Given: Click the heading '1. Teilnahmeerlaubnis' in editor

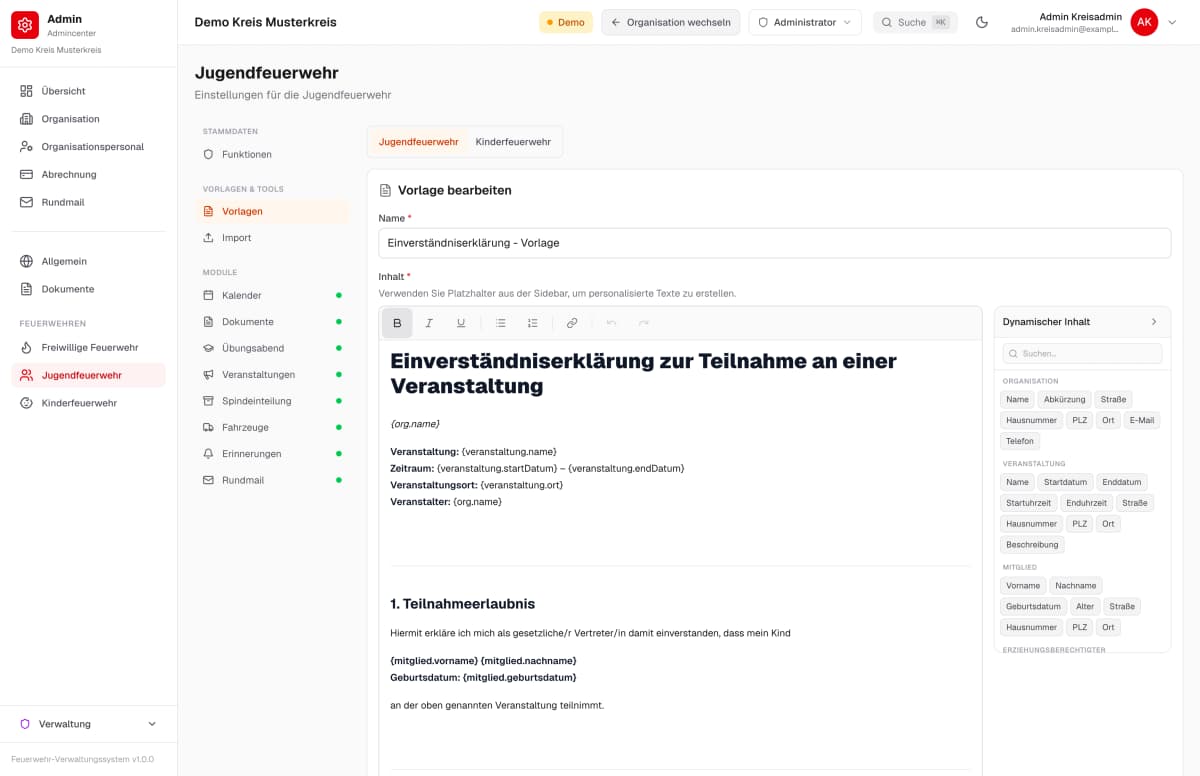Looking at the screenshot, I should (x=462, y=604).
